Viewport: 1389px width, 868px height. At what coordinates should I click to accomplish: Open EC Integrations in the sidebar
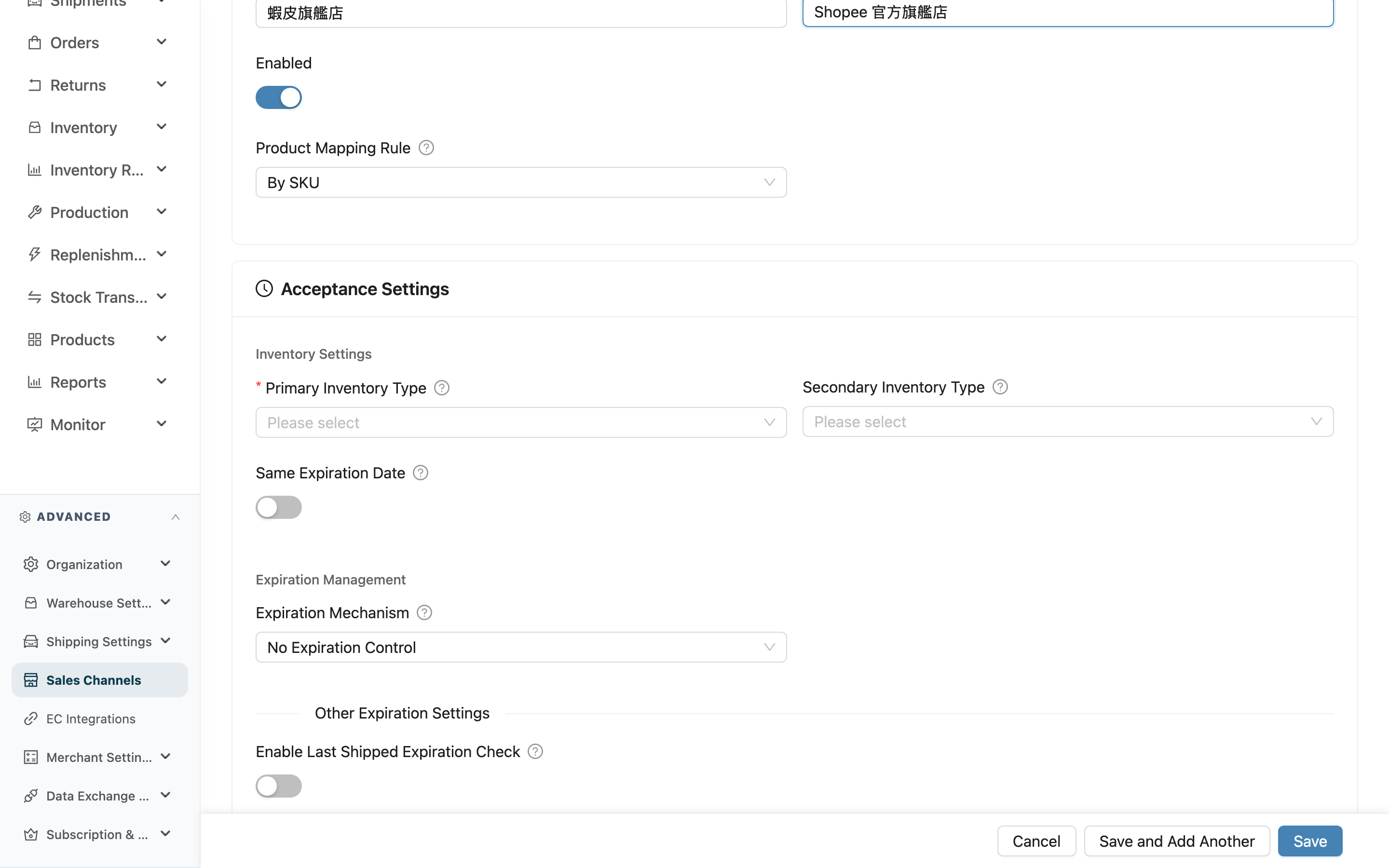pyautogui.click(x=100, y=719)
